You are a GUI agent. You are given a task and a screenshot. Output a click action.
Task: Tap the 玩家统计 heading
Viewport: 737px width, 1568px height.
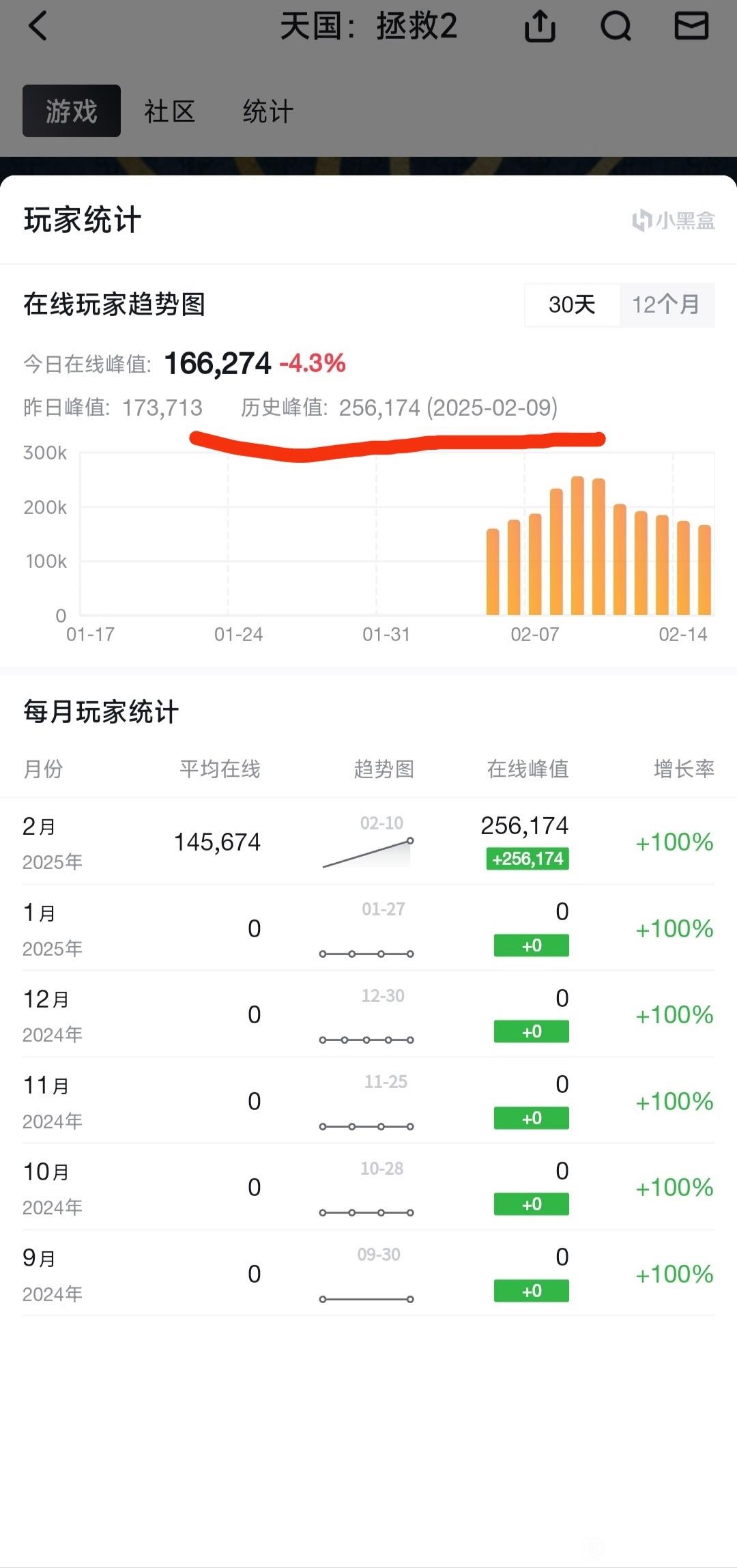pos(83,220)
